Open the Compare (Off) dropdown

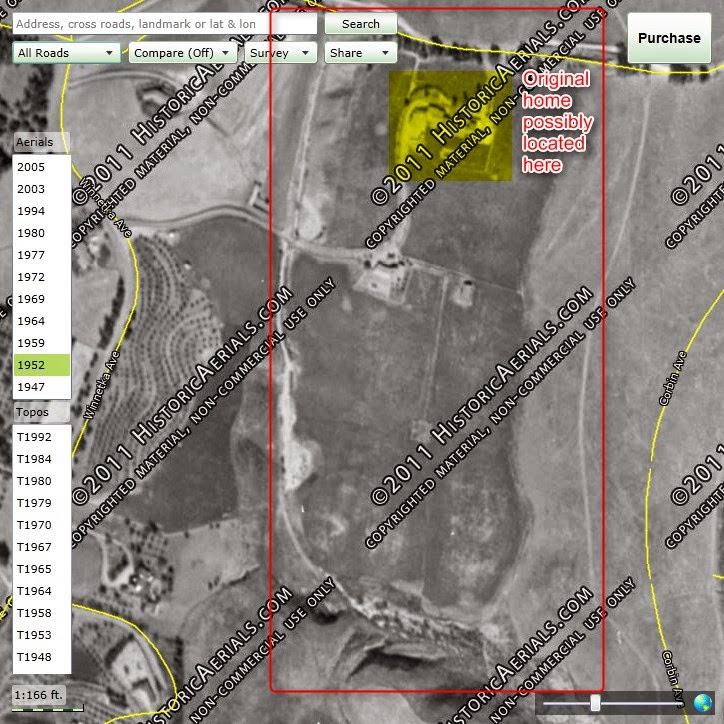(x=182, y=53)
